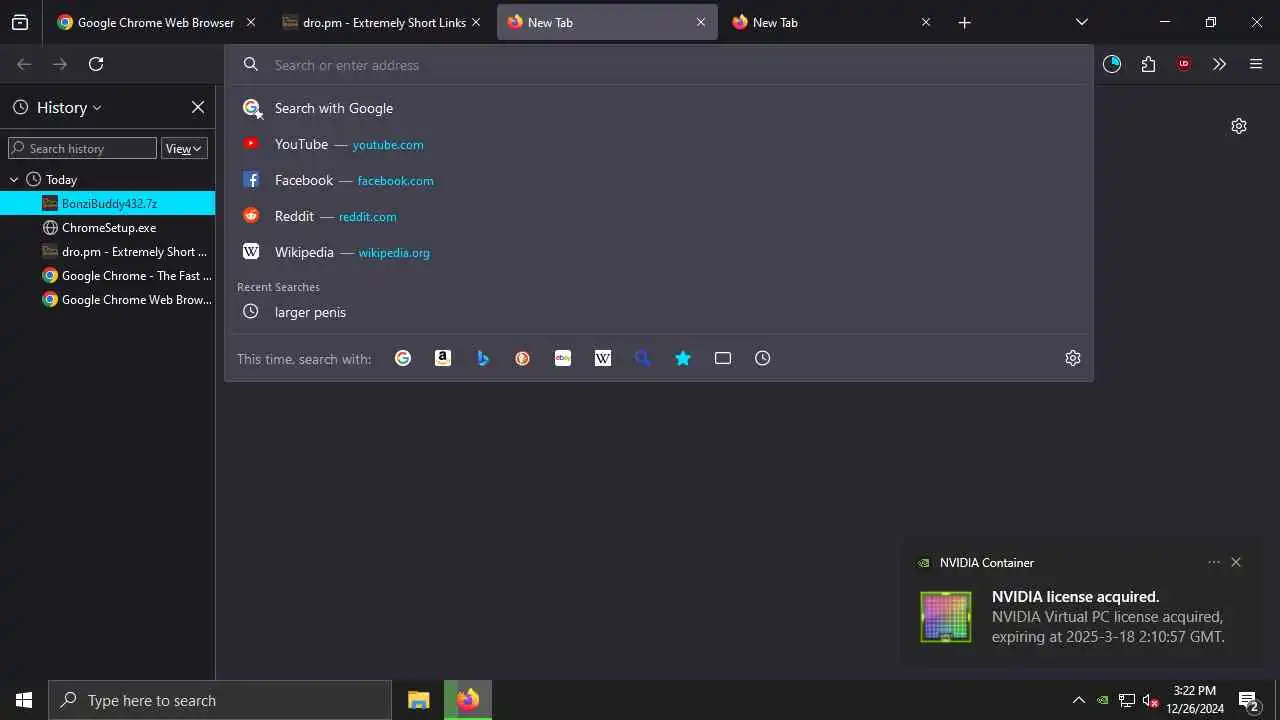
Task: Switch to the last New Tab
Action: click(830, 22)
